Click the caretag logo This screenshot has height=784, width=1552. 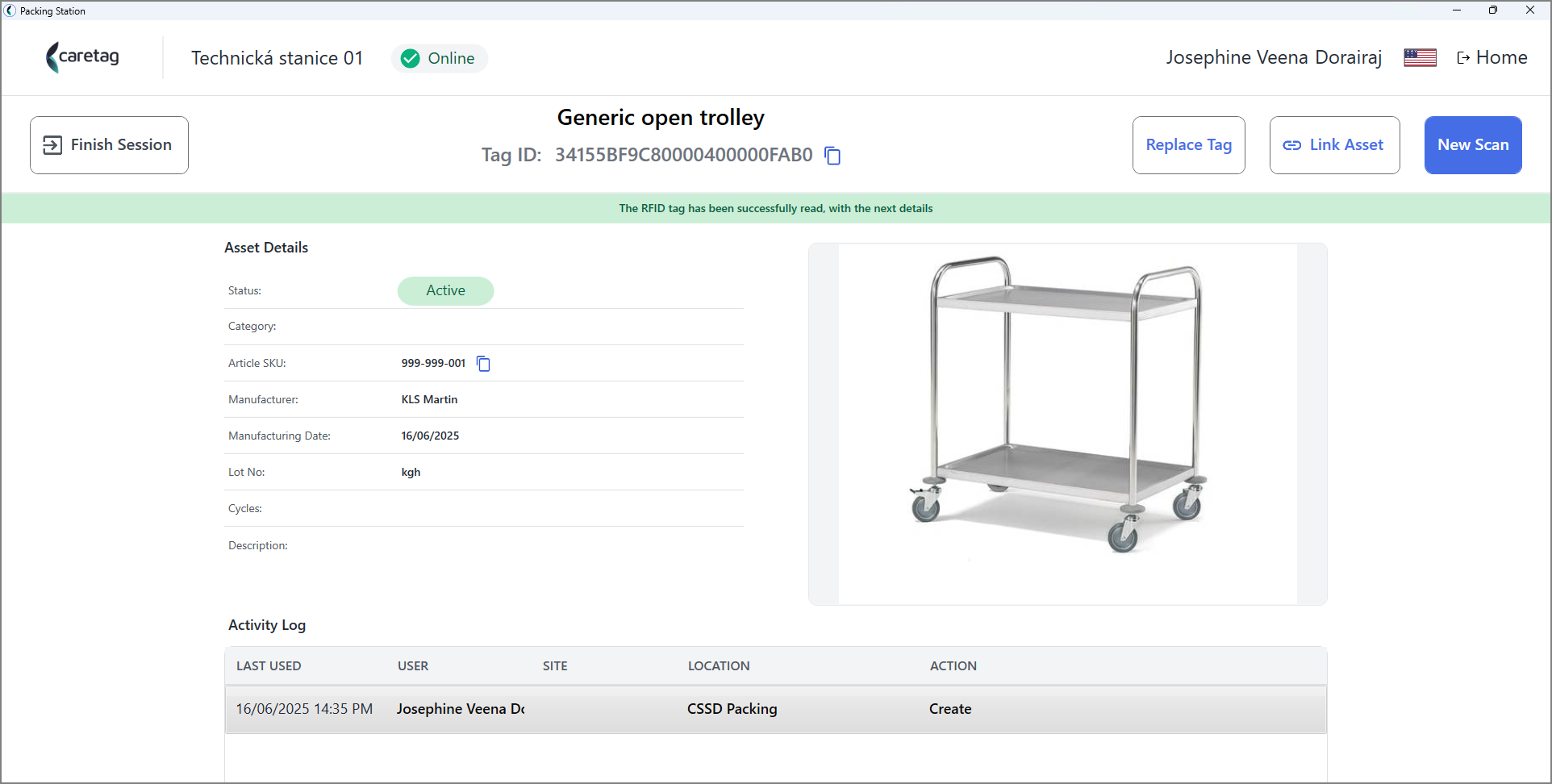point(83,57)
